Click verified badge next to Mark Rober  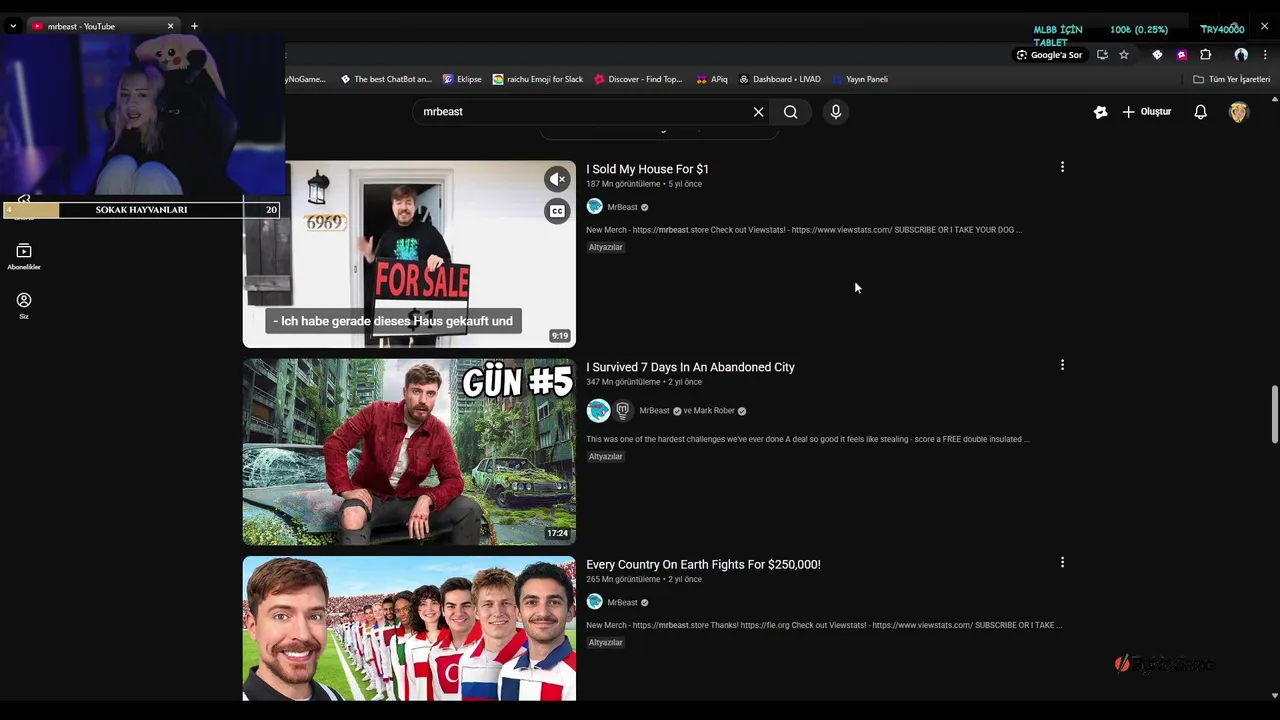pos(741,411)
